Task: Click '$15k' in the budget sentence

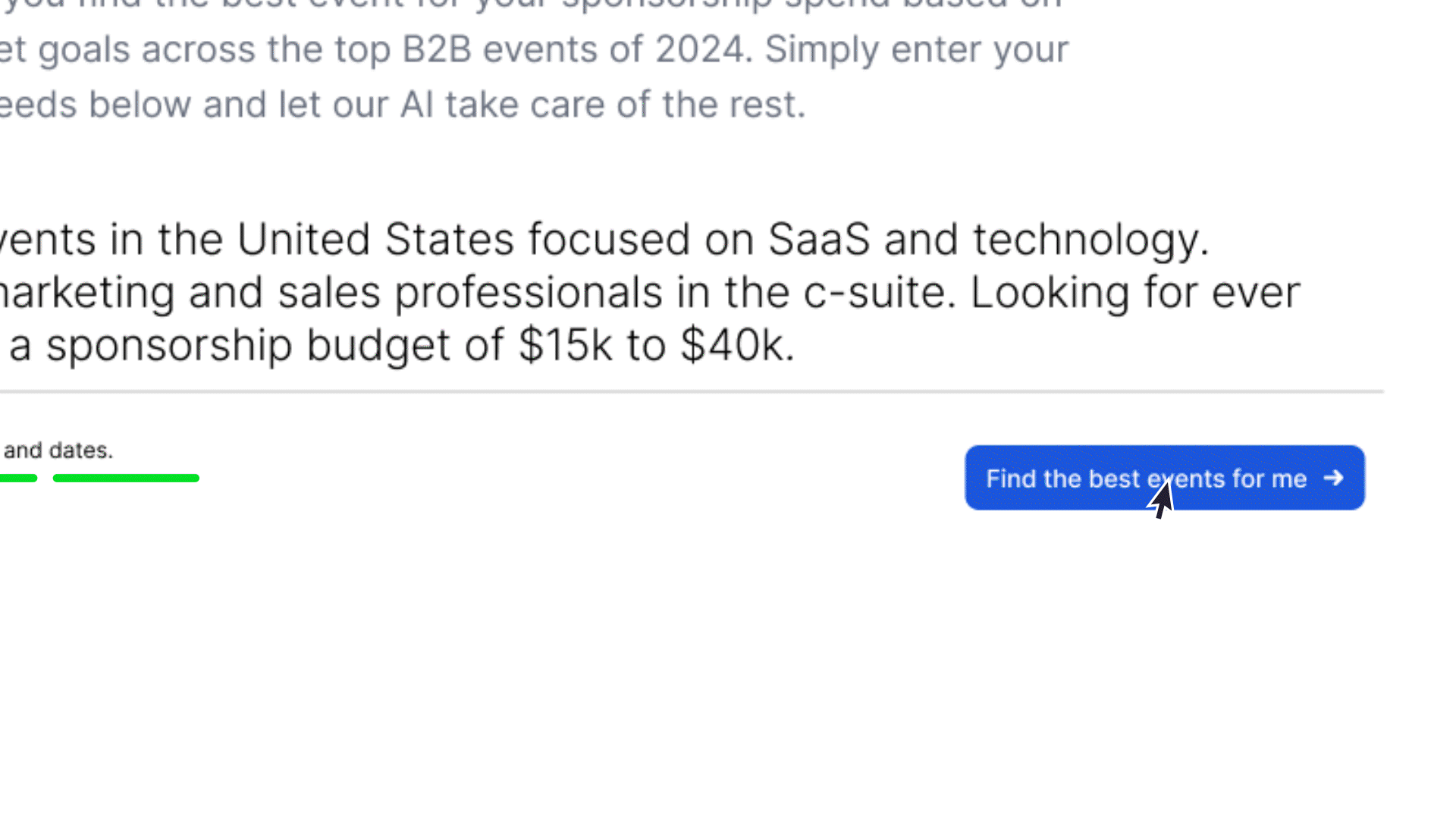Action: click(565, 345)
